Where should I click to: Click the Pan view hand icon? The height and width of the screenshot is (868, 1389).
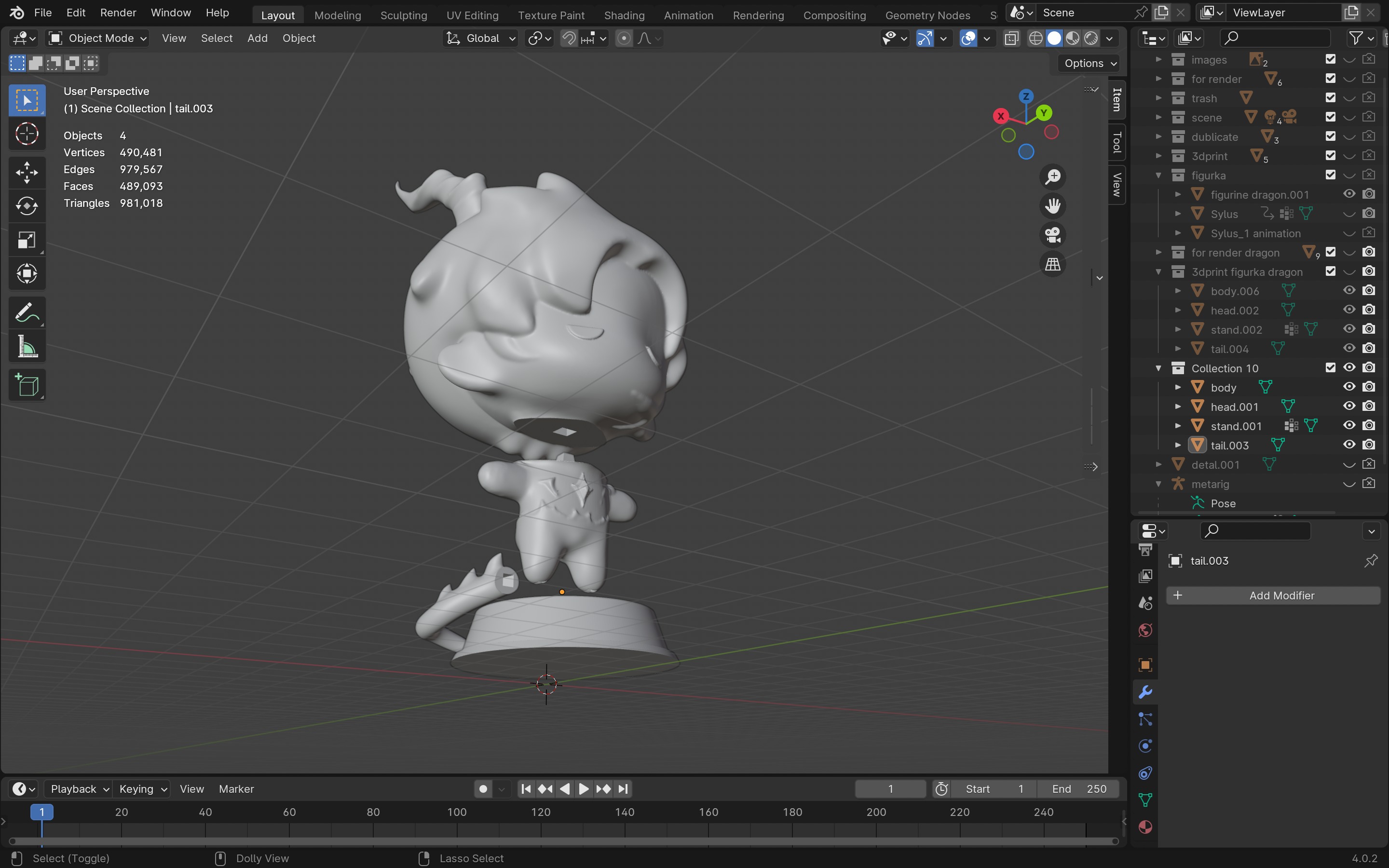click(1053, 206)
